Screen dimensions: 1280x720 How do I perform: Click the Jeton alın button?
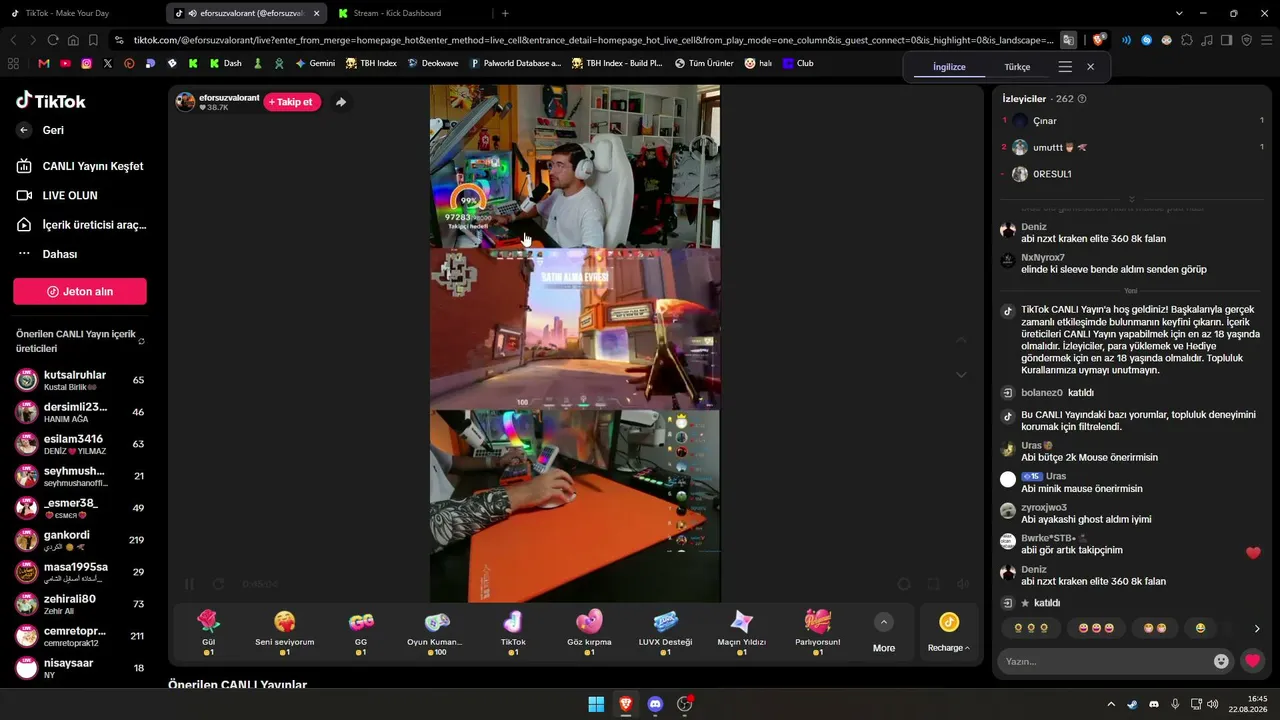click(80, 291)
